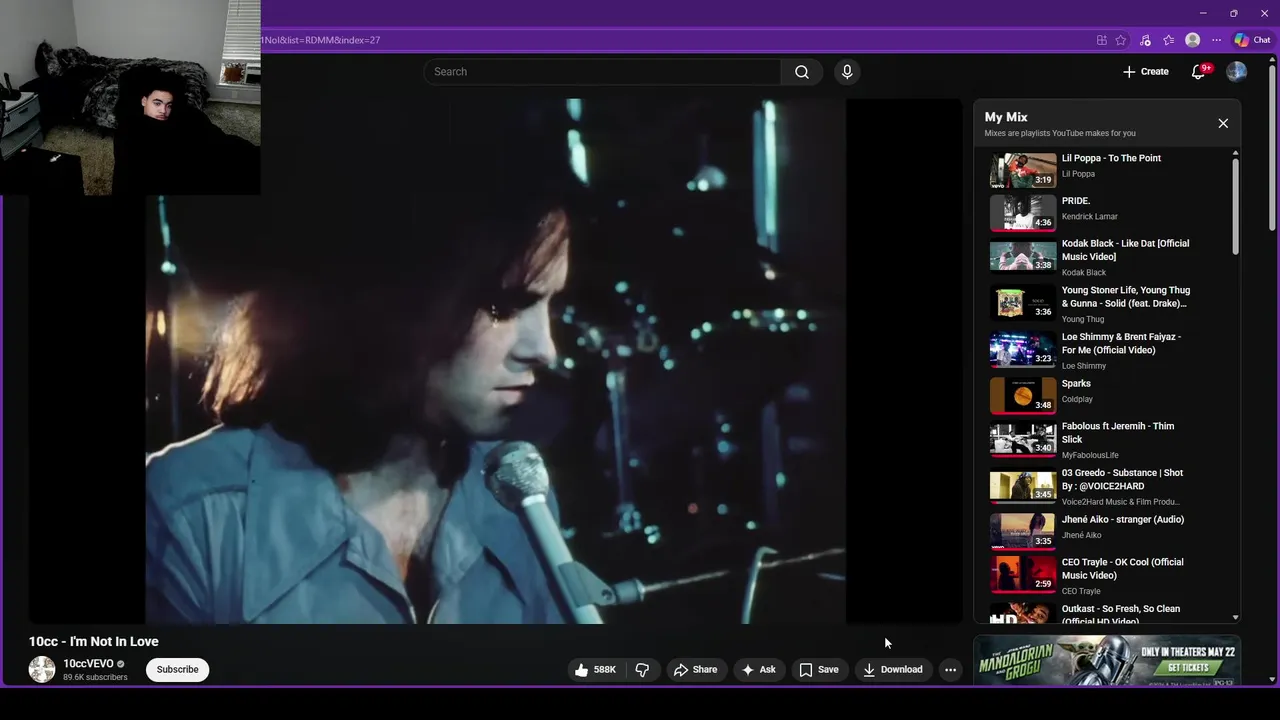Click the YouTube search magnifier button
Viewport: 1280px width, 720px height.
(802, 72)
